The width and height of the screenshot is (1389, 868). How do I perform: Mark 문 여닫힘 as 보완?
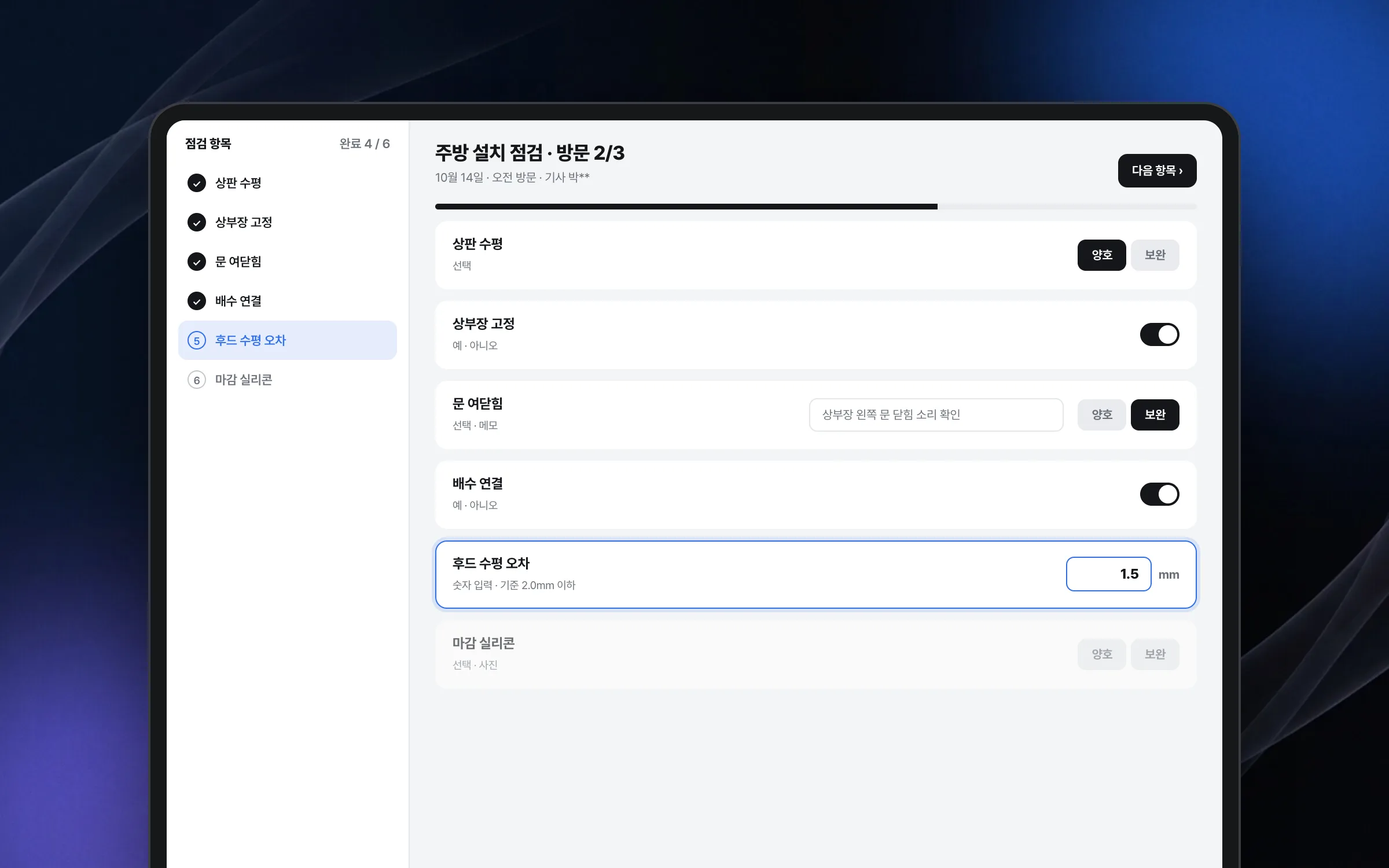click(x=1155, y=415)
